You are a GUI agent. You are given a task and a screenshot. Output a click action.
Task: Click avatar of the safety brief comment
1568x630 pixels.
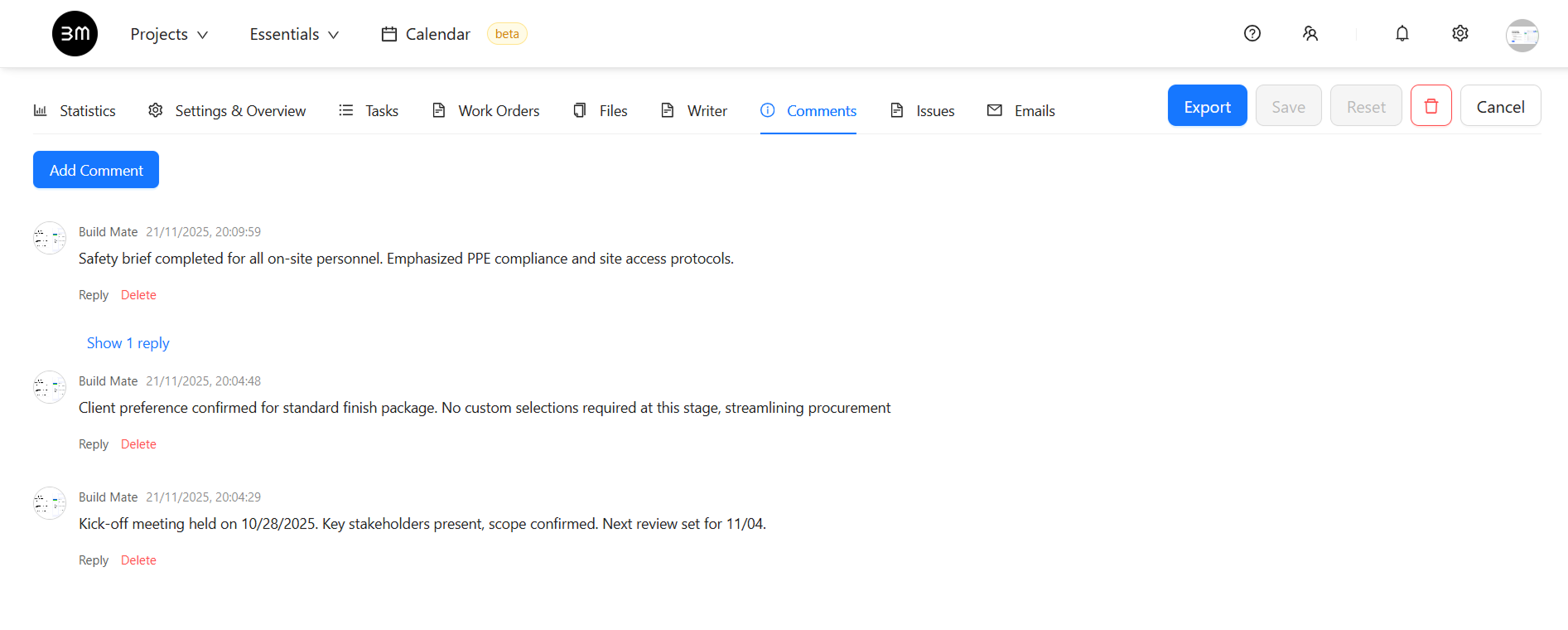[x=50, y=238]
